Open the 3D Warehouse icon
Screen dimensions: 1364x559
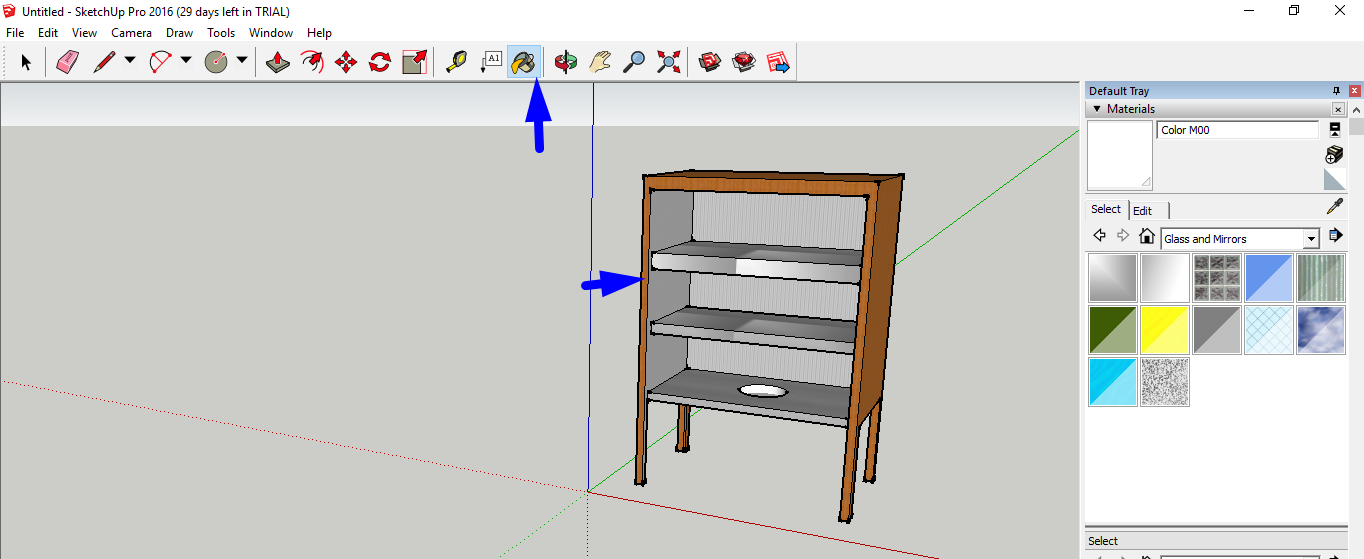(x=710, y=62)
